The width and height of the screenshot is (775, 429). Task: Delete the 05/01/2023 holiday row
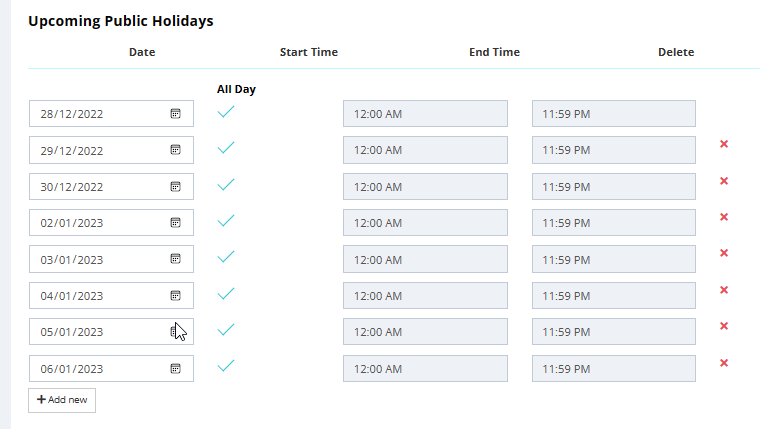tap(724, 326)
